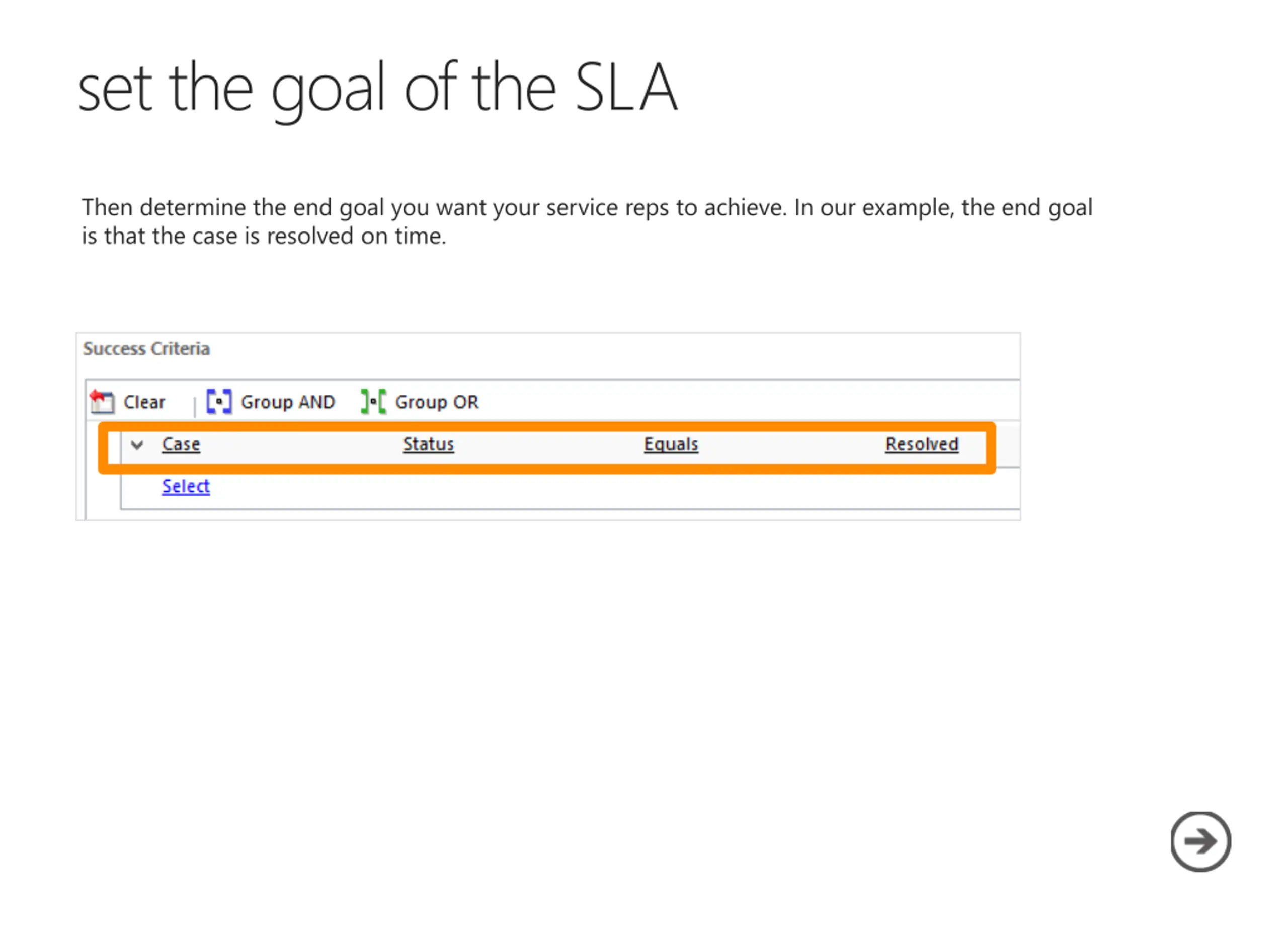This screenshot has height=930, width=1288.
Task: Collapse the Case row chevron
Action: coord(137,445)
